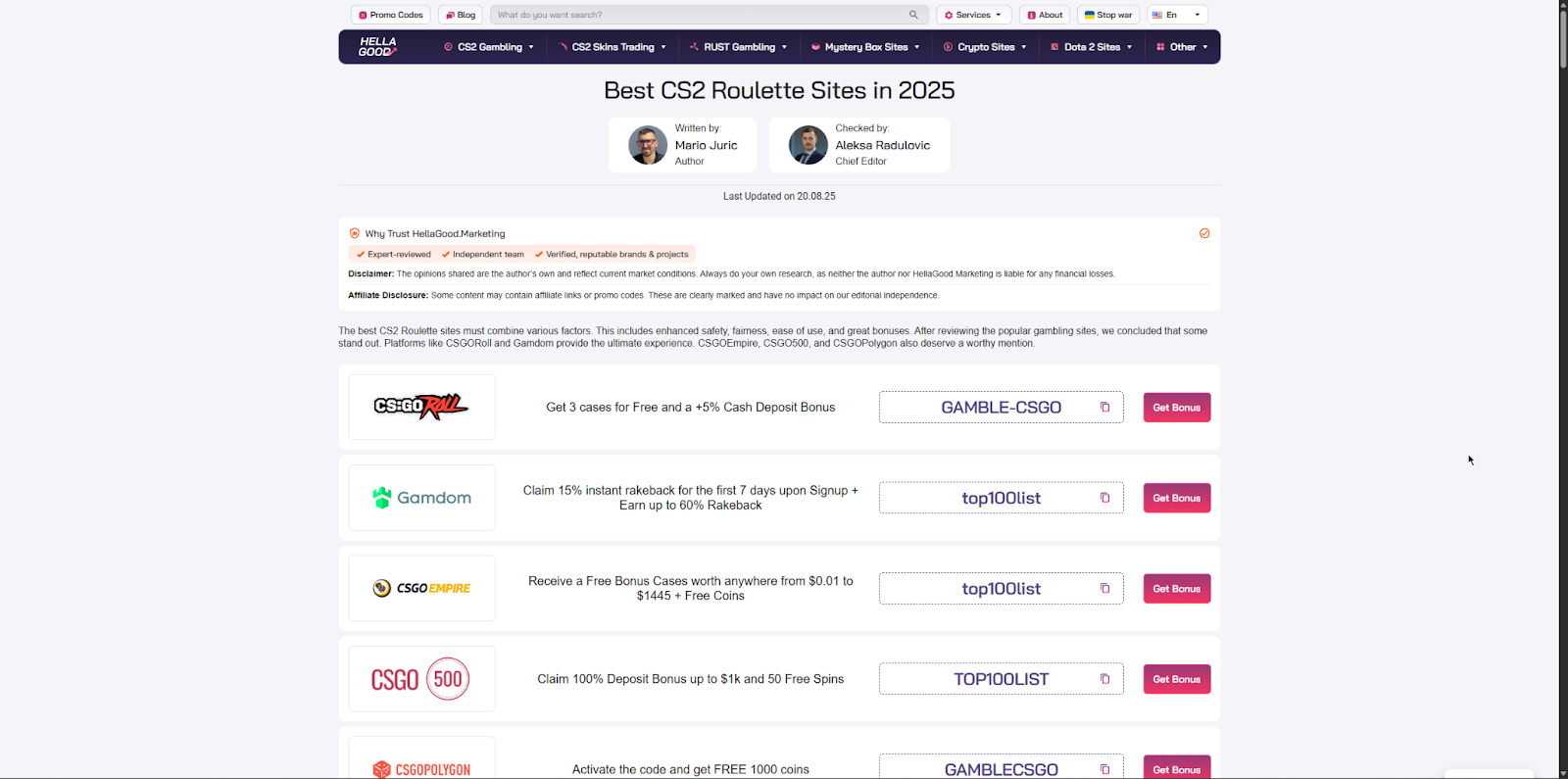The image size is (1568, 779).
Task: Click the HellaGood logo
Action: click(377, 46)
